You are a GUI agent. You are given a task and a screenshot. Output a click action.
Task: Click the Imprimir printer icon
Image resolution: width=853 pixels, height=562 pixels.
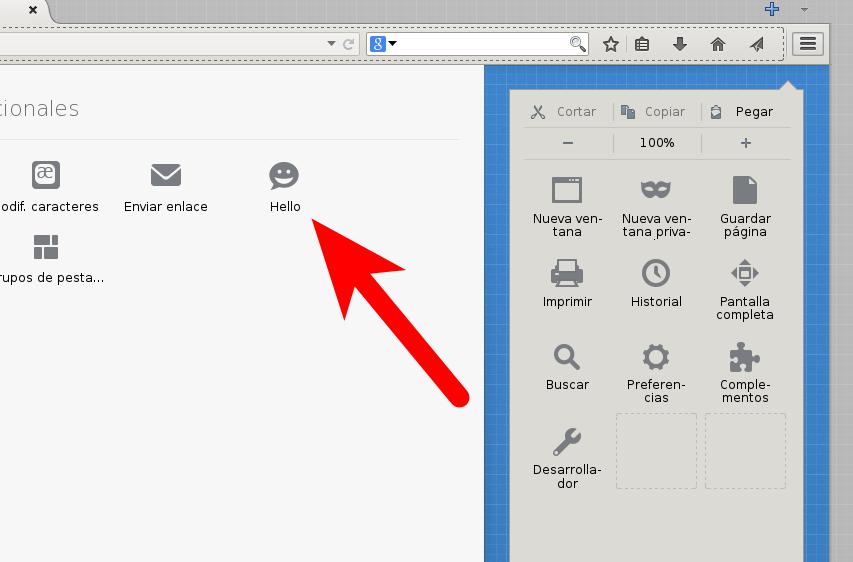567,273
